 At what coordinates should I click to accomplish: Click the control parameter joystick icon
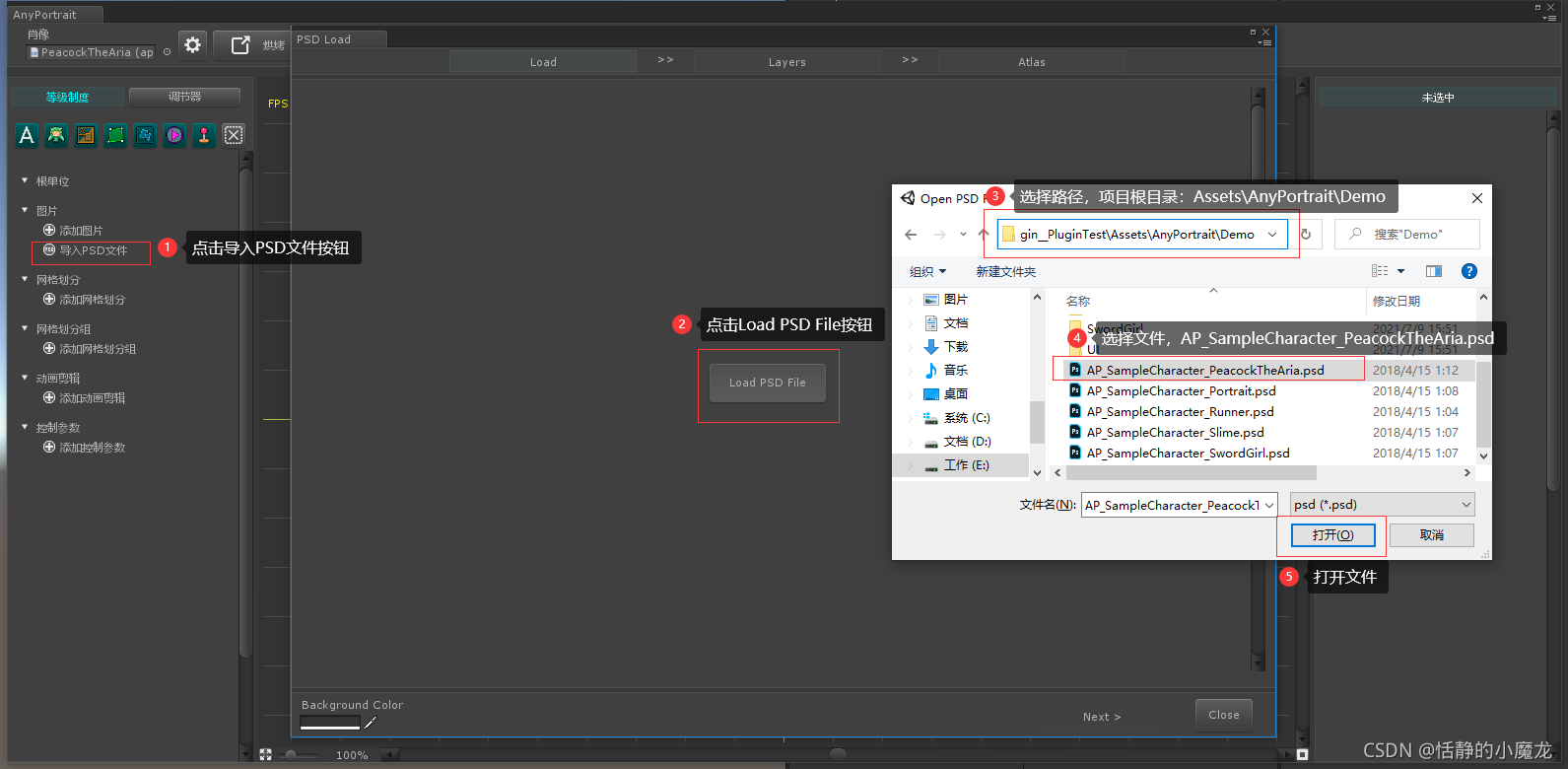tap(204, 135)
